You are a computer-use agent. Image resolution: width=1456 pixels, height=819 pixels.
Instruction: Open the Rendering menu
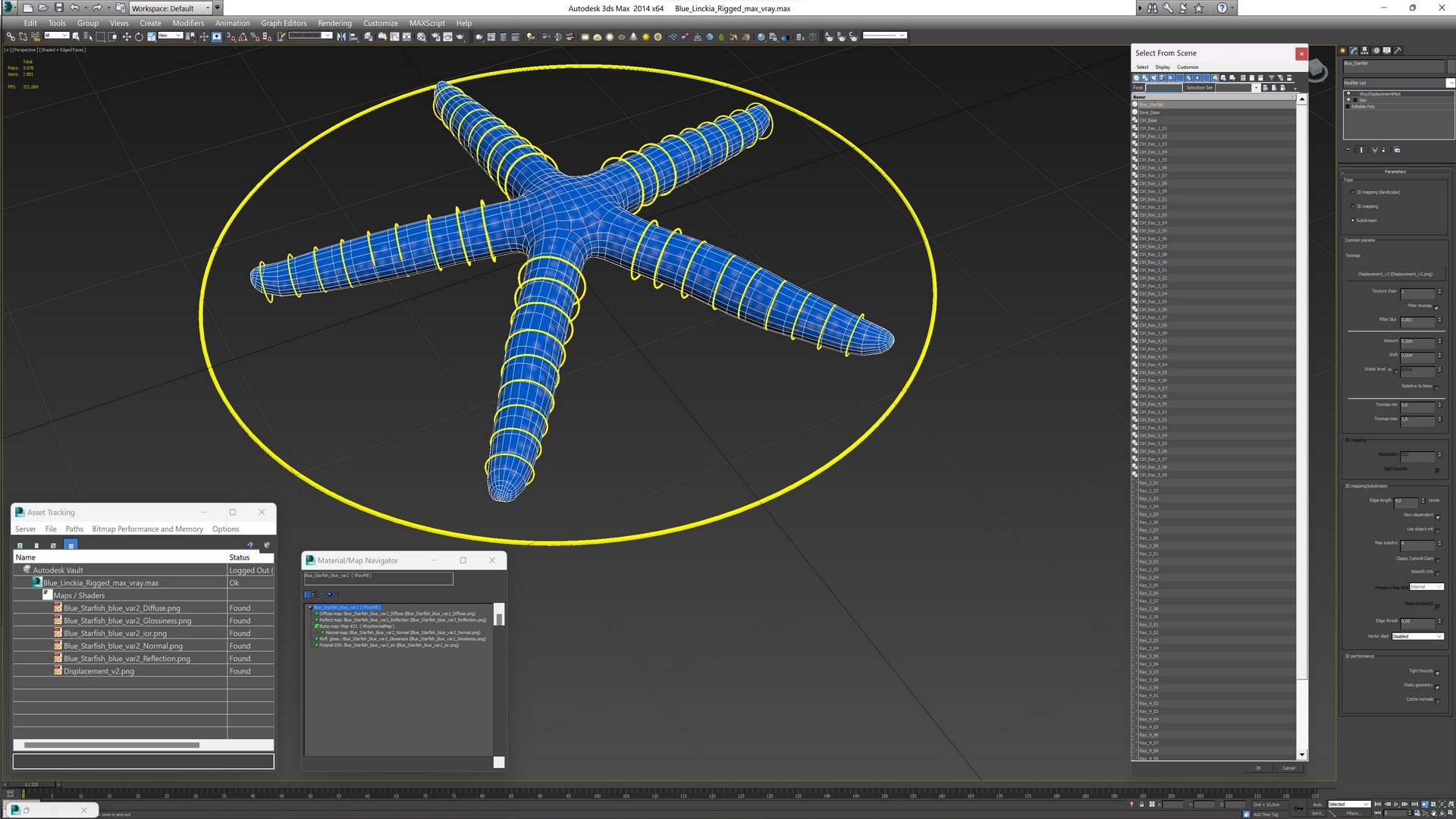point(334,23)
